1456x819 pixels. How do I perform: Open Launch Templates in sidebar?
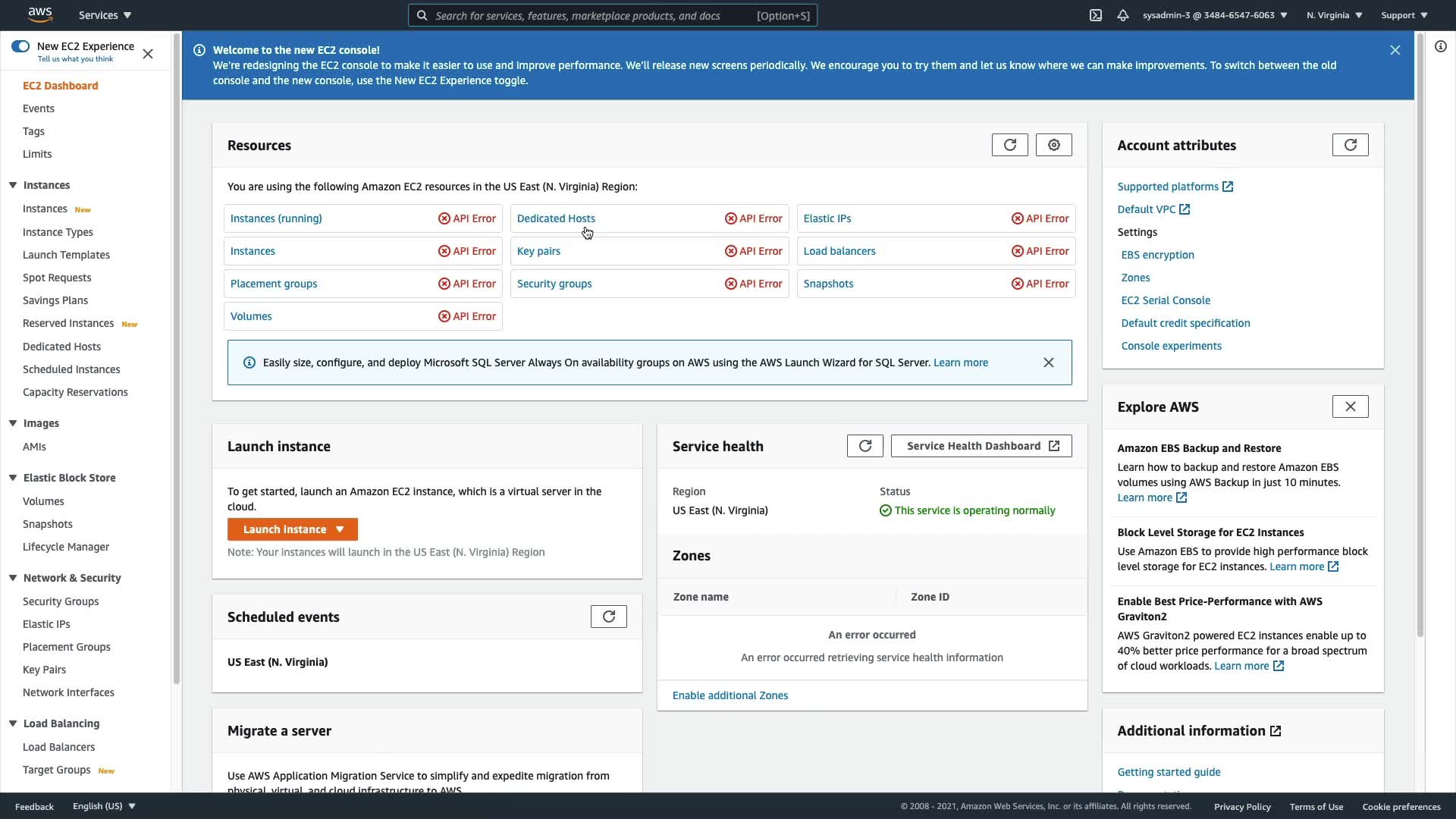click(x=66, y=255)
